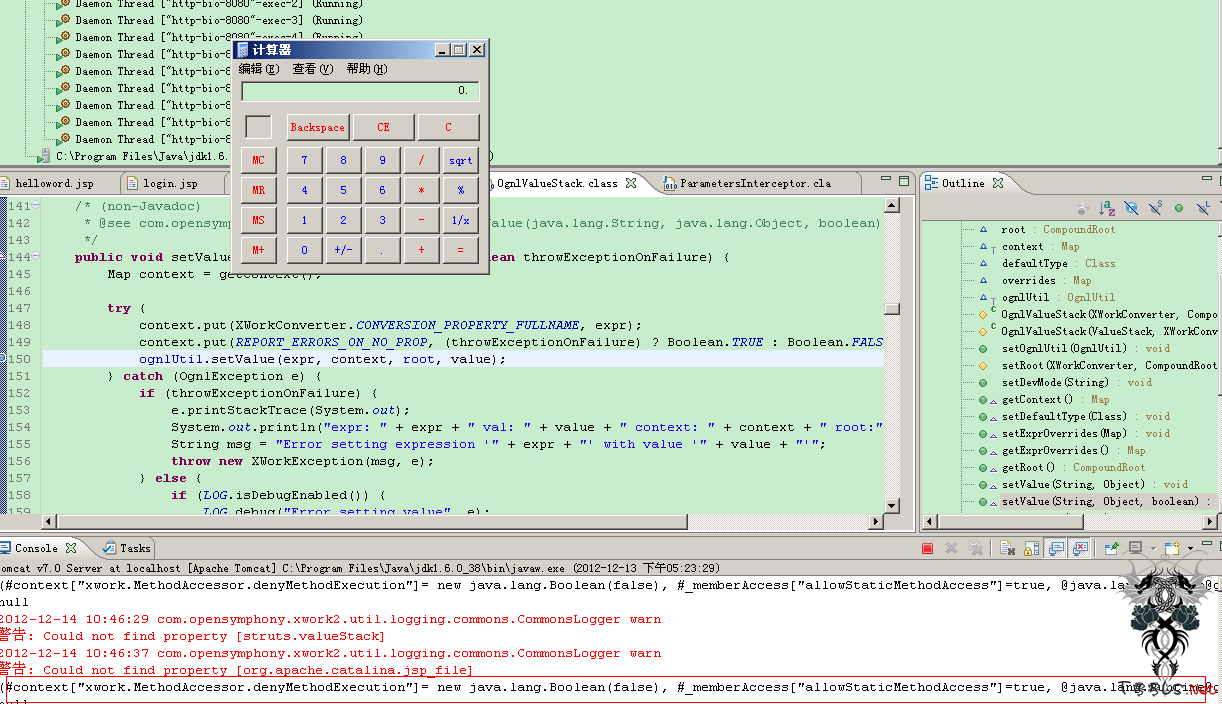Click the Display Selected Console icon
The width and height of the screenshot is (1222, 704).
[x=1135, y=548]
